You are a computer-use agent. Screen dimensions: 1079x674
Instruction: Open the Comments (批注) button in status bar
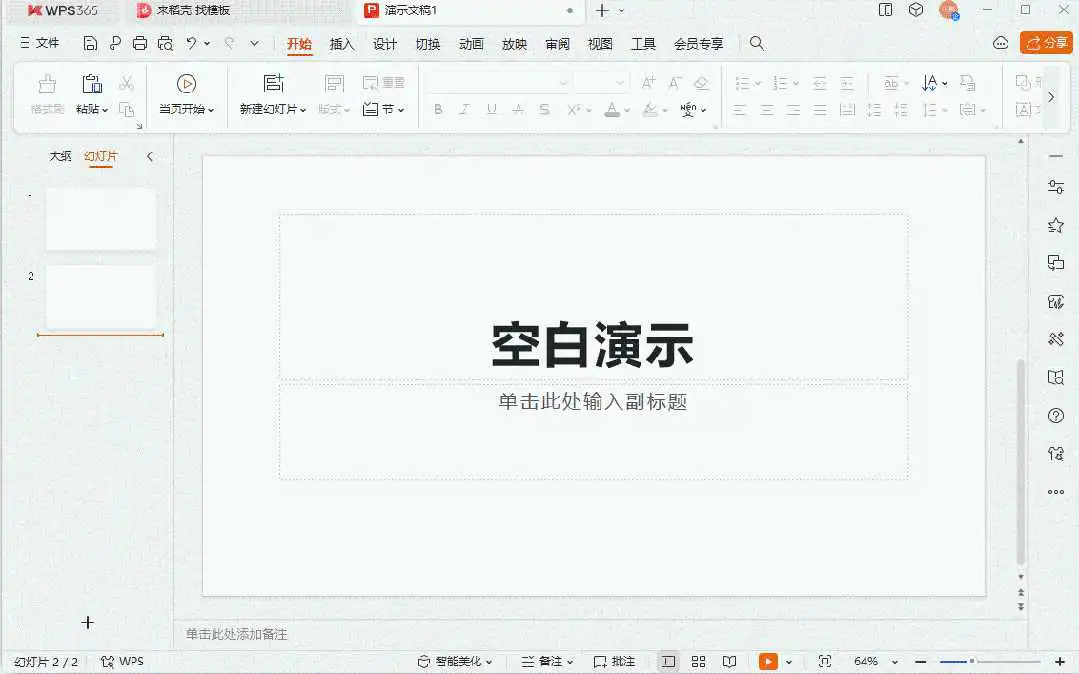tap(615, 661)
